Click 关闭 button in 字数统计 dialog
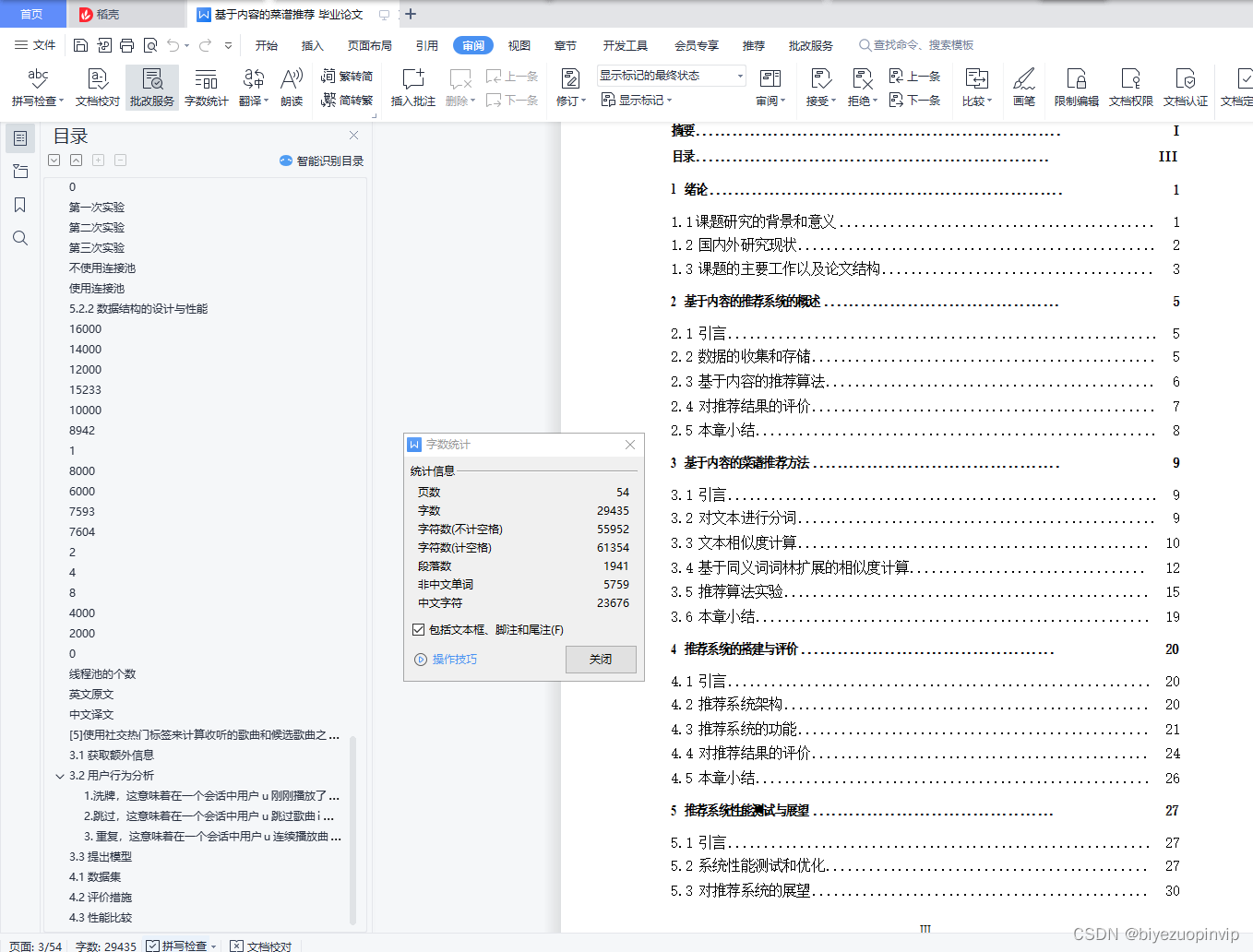This screenshot has height=952, width=1253. coord(601,659)
